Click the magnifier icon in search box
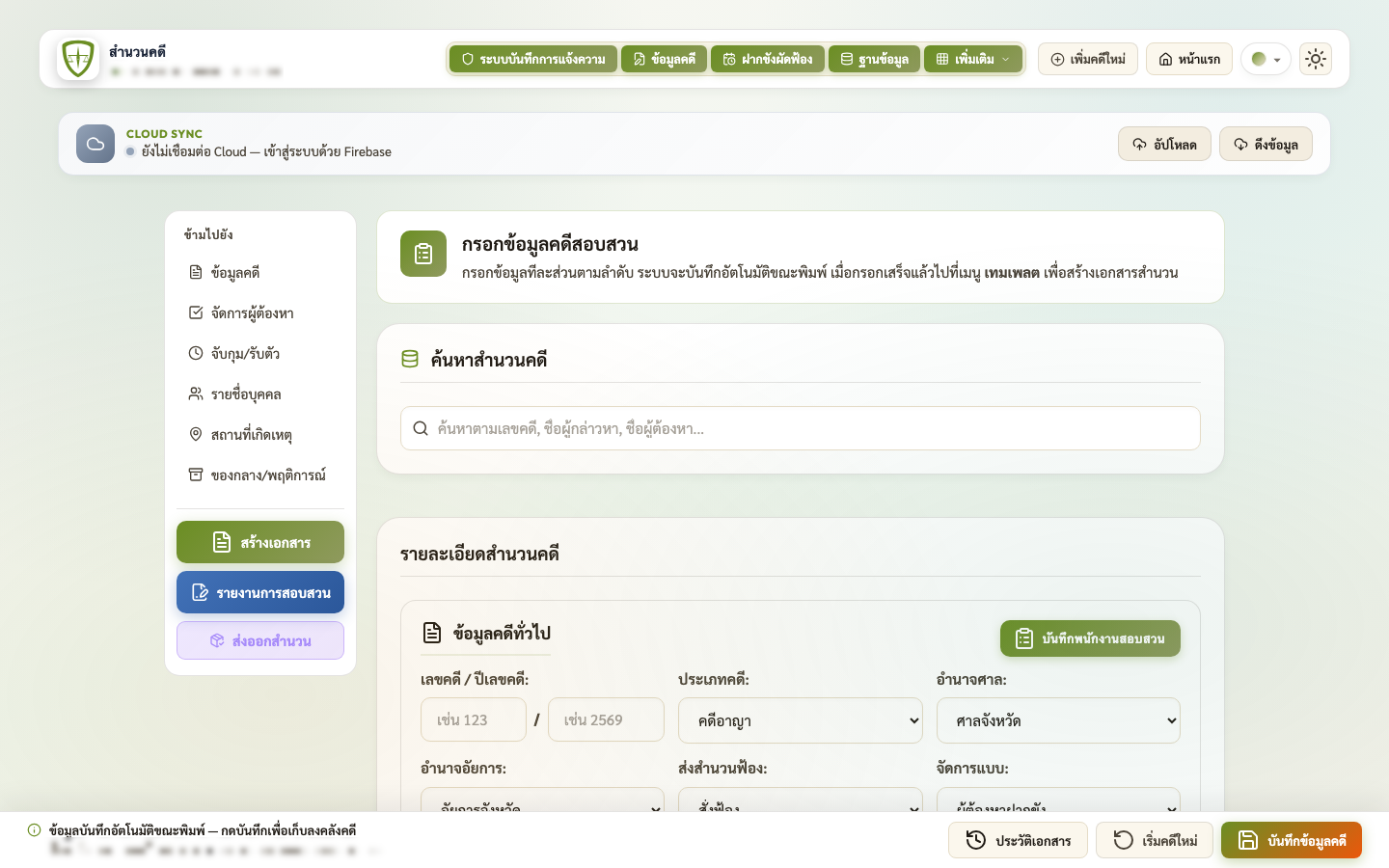 click(x=421, y=428)
